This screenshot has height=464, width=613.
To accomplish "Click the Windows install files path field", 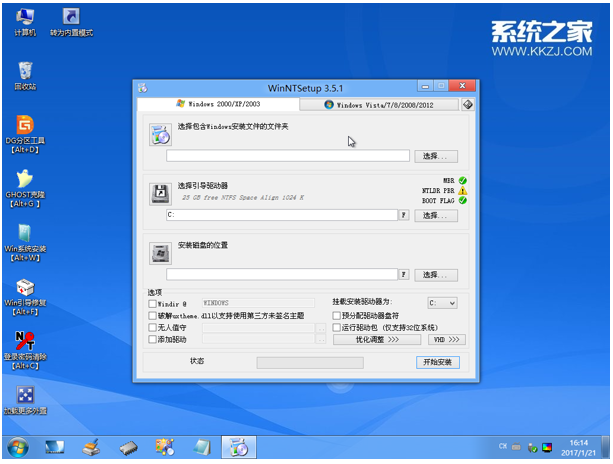I will point(288,156).
